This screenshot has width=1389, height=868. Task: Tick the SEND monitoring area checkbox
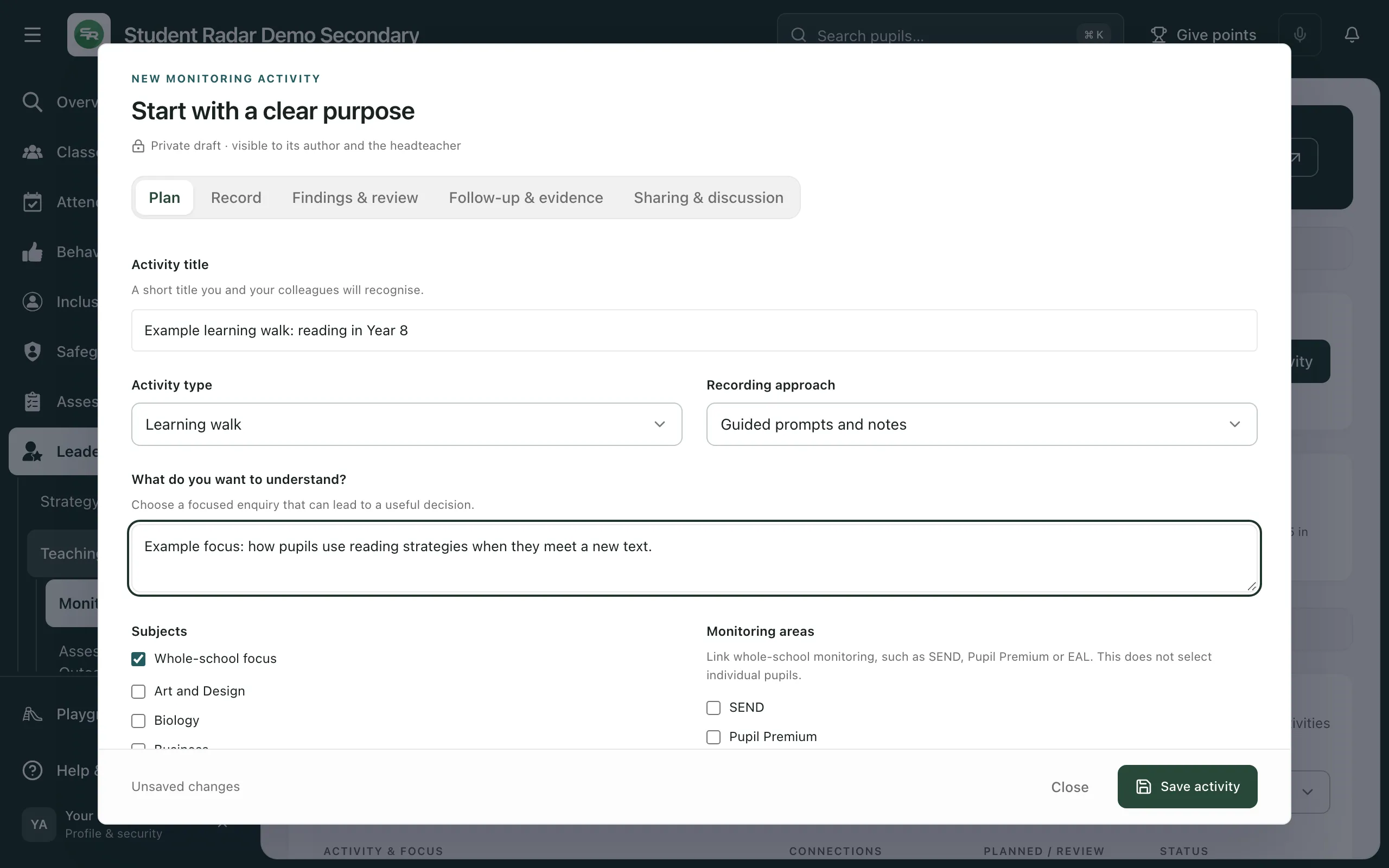713,708
